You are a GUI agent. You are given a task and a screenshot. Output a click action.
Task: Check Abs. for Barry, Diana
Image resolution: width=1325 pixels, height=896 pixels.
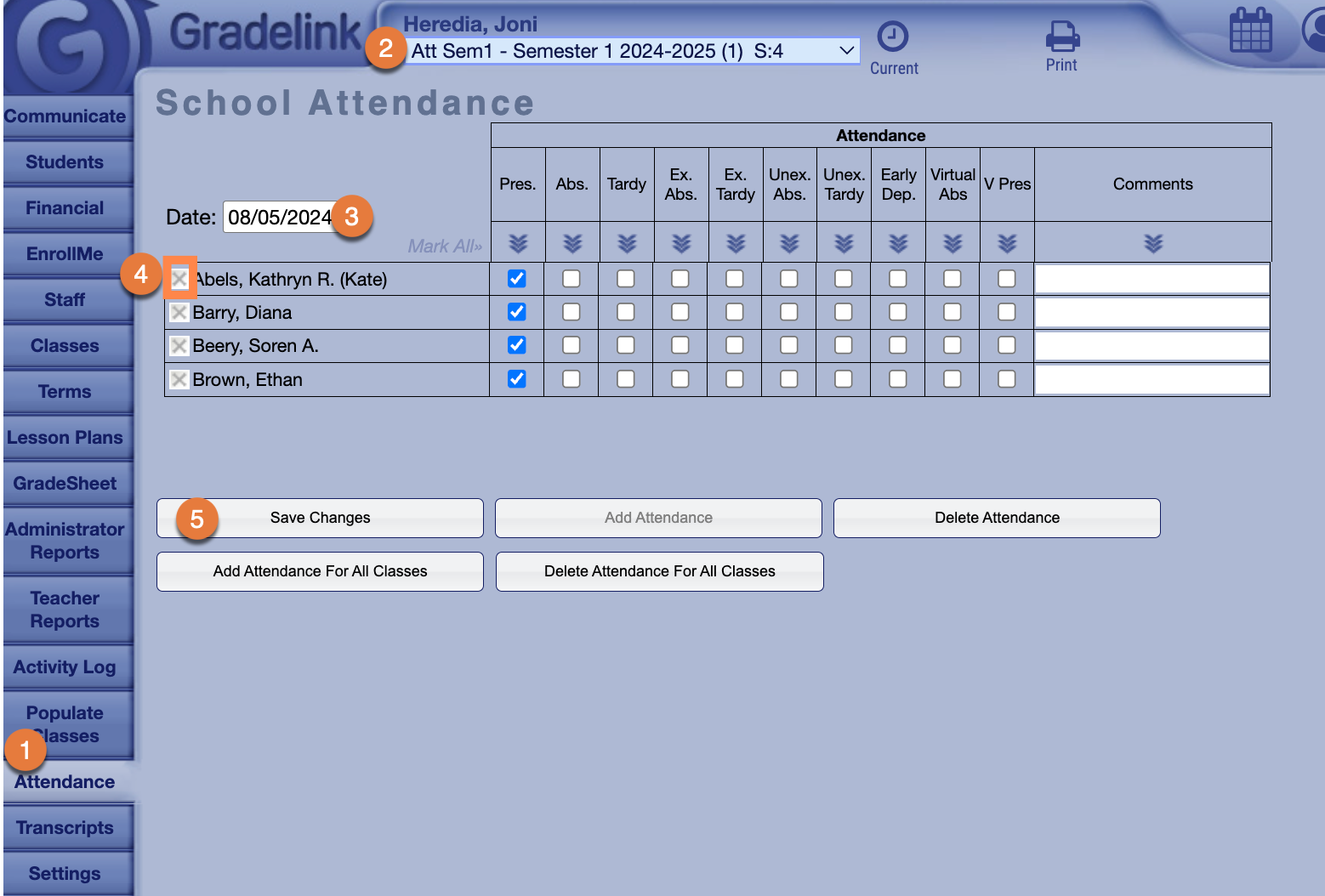[x=571, y=312]
